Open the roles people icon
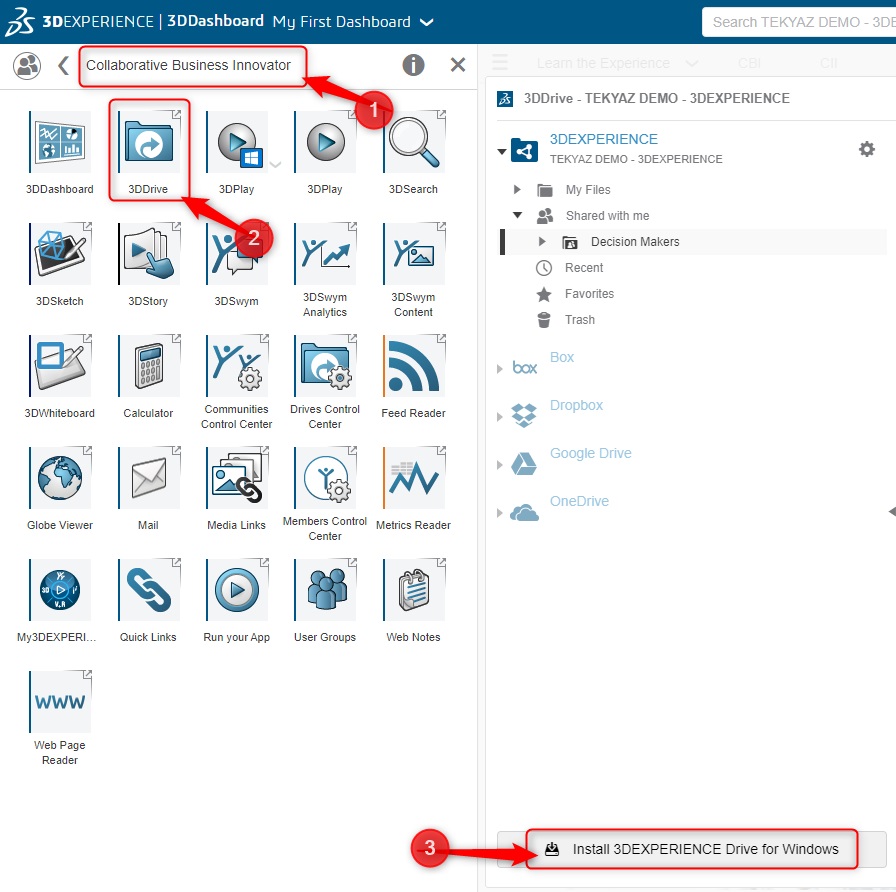The image size is (896, 892). pyautogui.click(x=27, y=65)
